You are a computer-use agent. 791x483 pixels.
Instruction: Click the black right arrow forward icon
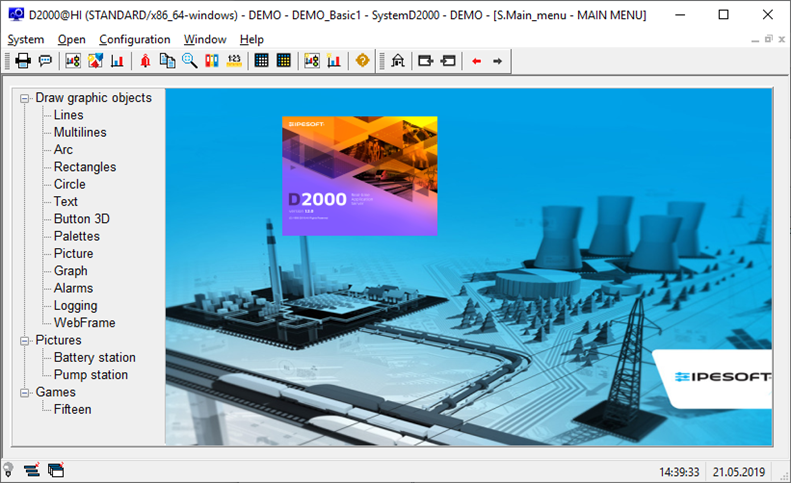pos(497,61)
